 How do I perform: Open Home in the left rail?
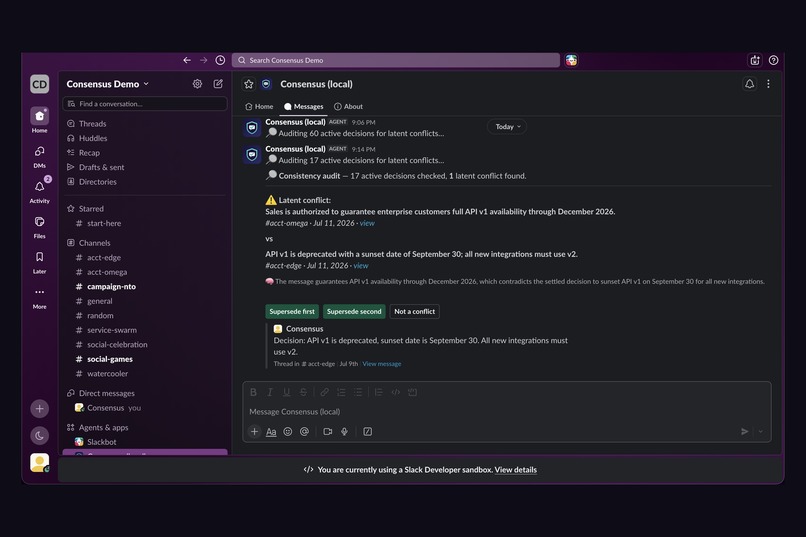pos(40,120)
